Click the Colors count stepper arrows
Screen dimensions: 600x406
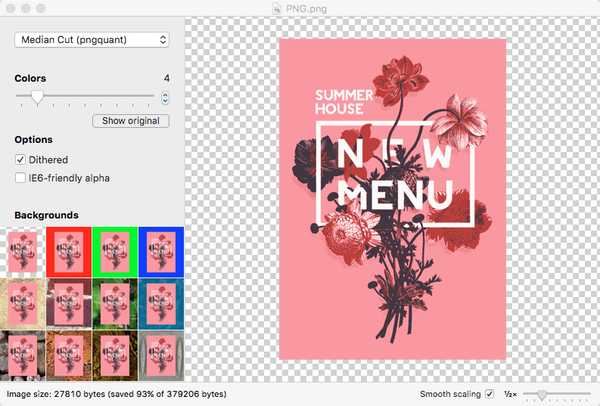point(165,98)
